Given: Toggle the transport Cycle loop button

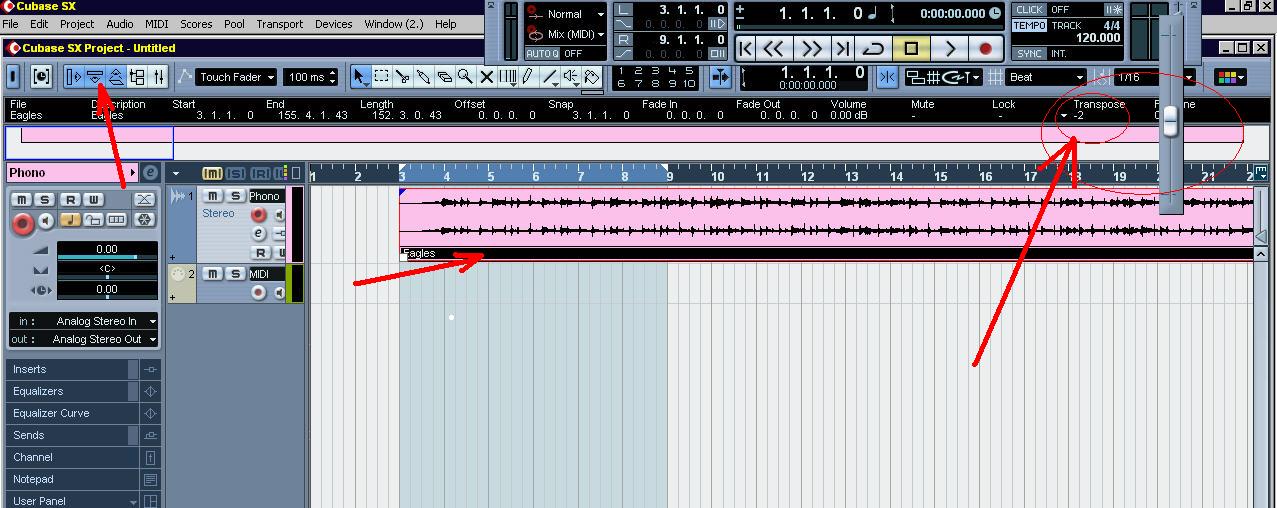Looking at the screenshot, I should pos(874,48).
